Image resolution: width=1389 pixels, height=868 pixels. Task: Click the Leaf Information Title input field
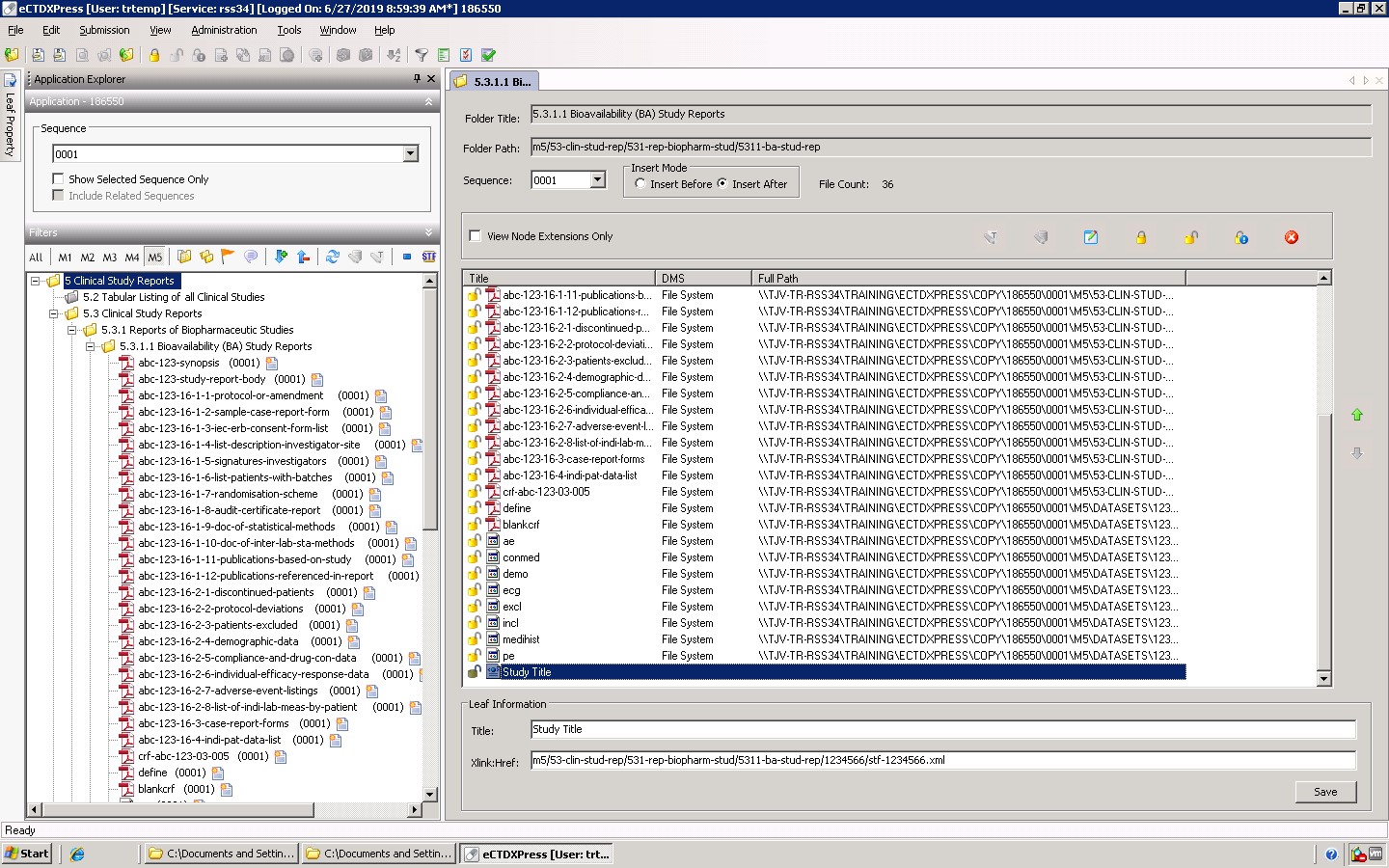pos(942,730)
